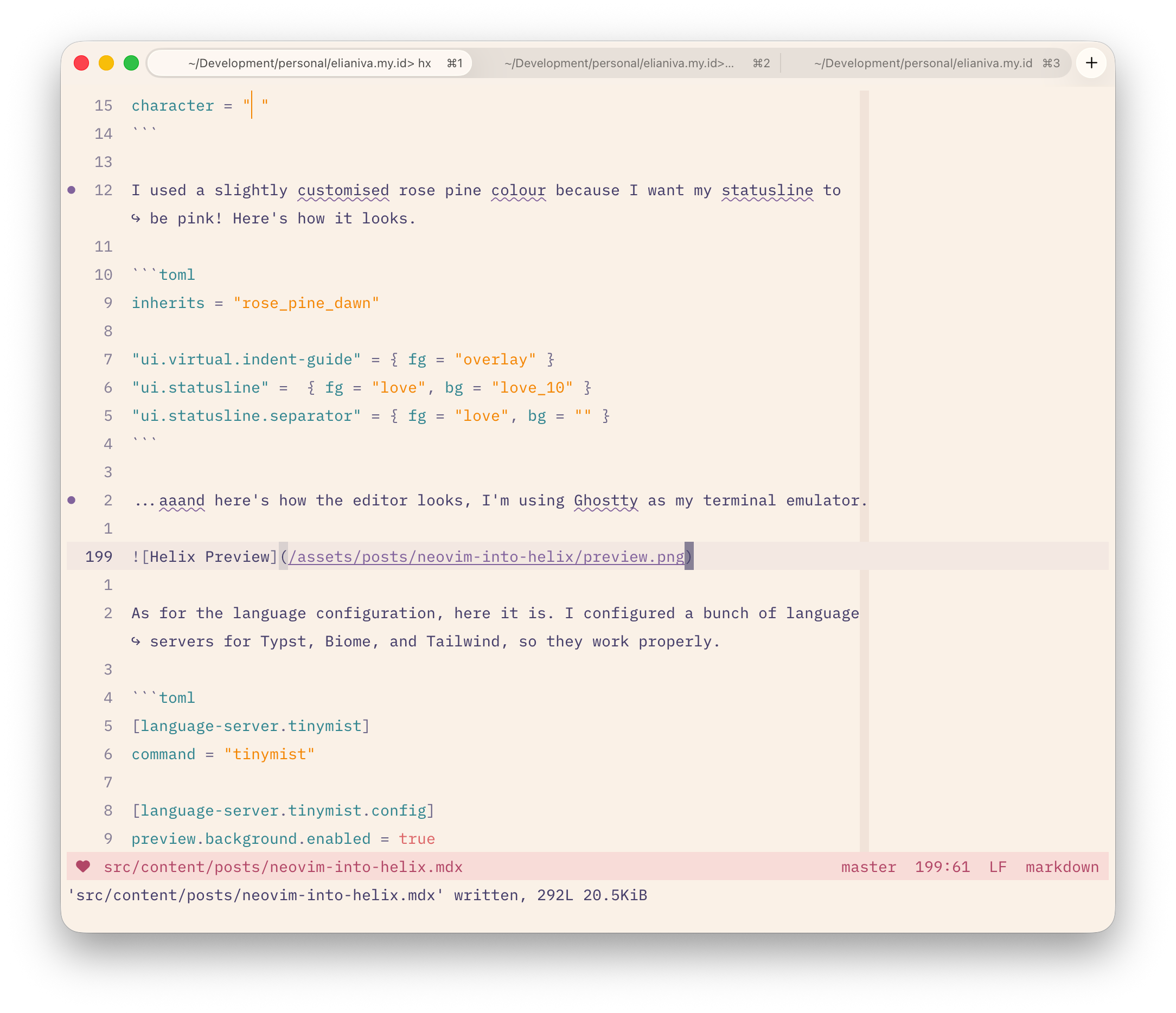The height and width of the screenshot is (1013, 1176).
Task: Click the new tab plus button
Action: tap(1091, 63)
